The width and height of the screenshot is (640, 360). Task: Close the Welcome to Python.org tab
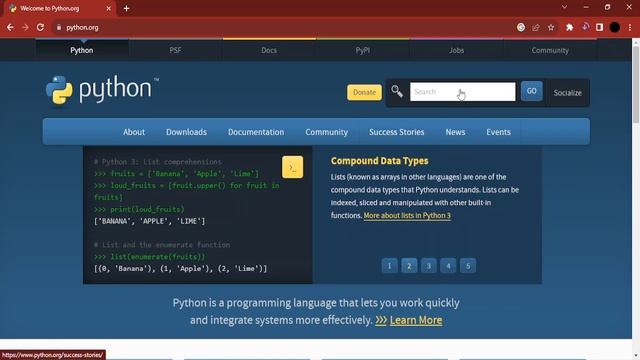tap(109, 8)
